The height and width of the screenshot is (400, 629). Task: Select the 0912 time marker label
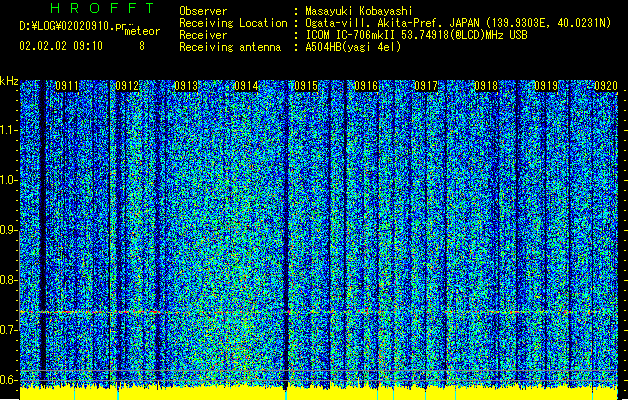(x=127, y=86)
